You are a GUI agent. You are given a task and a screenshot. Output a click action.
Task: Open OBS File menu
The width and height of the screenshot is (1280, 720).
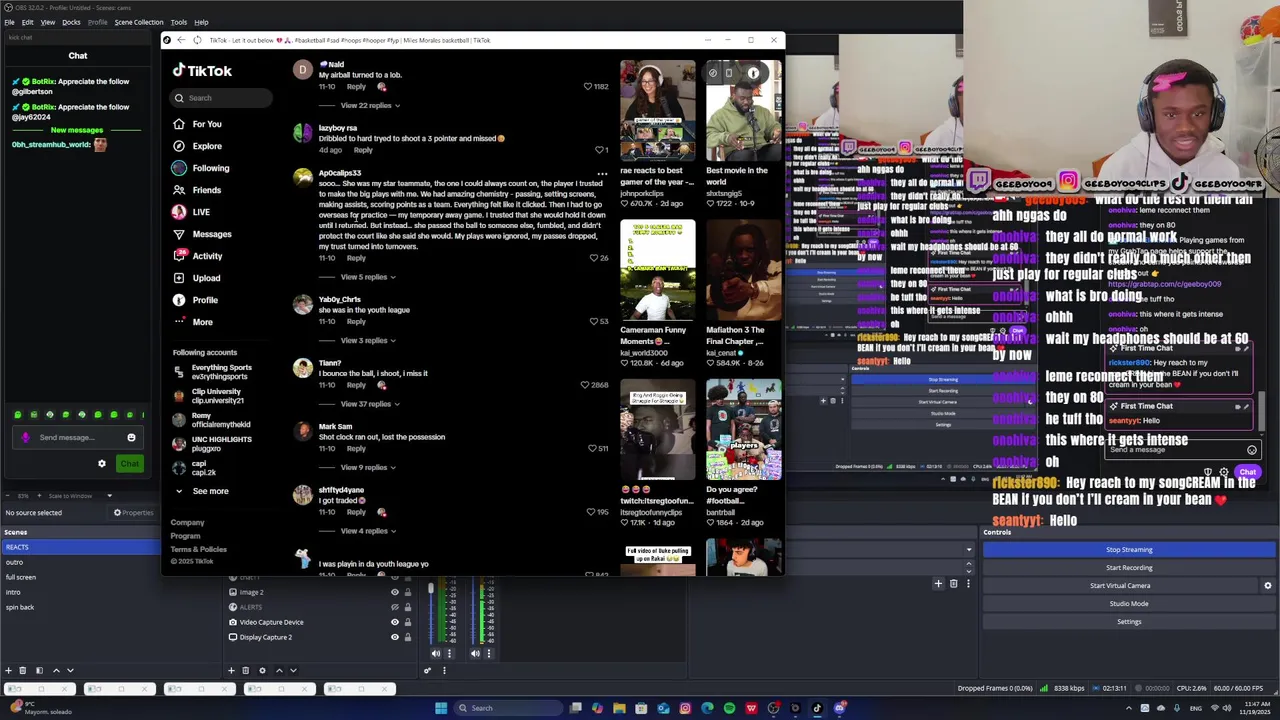pos(9,22)
